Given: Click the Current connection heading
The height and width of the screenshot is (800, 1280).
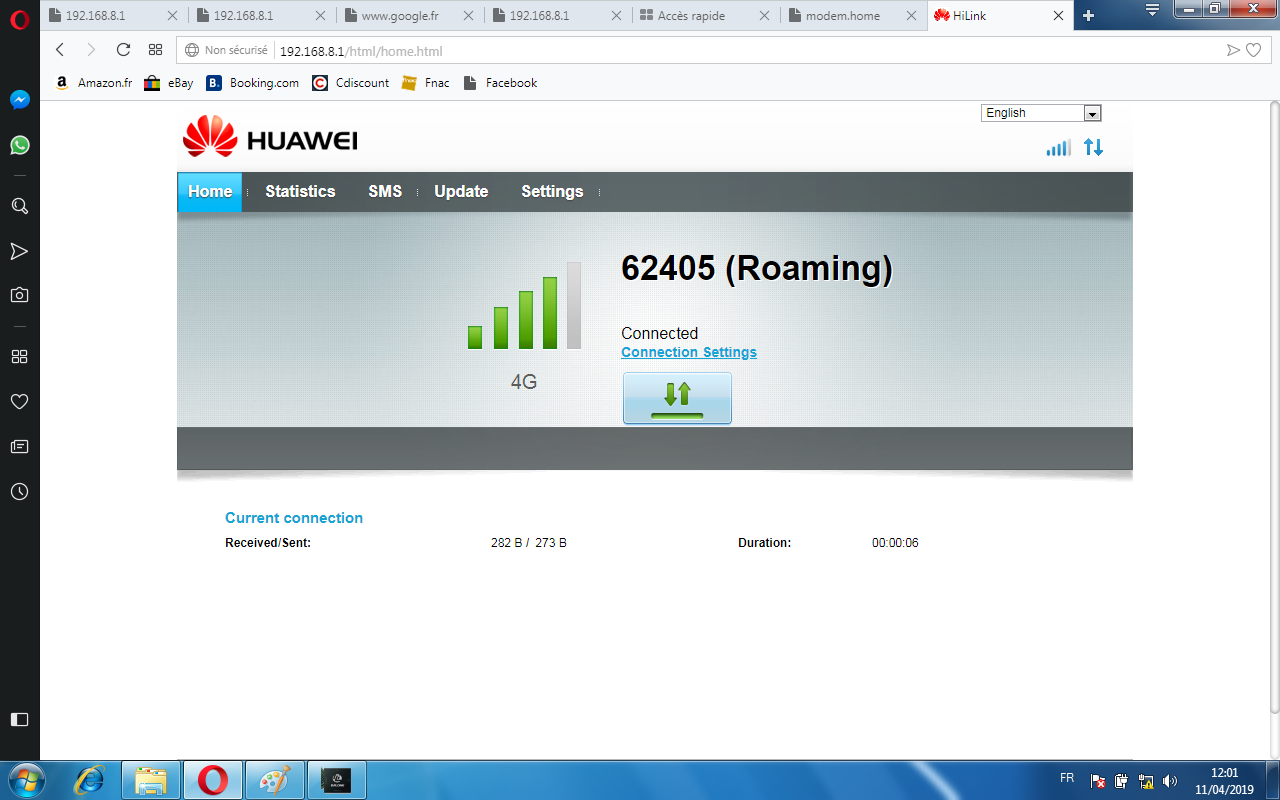Looking at the screenshot, I should pyautogui.click(x=294, y=518).
